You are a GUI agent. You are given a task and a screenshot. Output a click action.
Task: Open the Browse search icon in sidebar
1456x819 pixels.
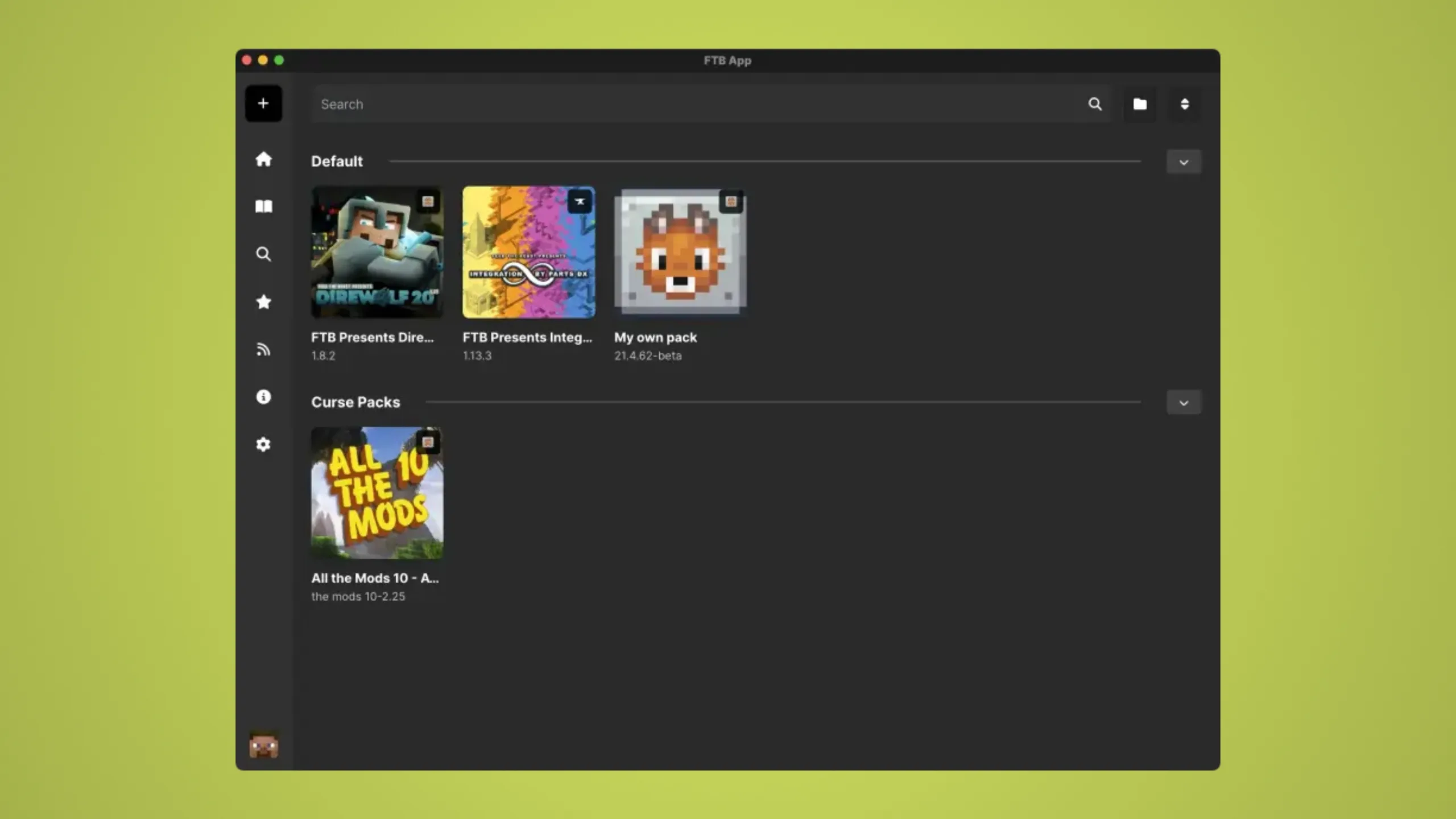[263, 254]
